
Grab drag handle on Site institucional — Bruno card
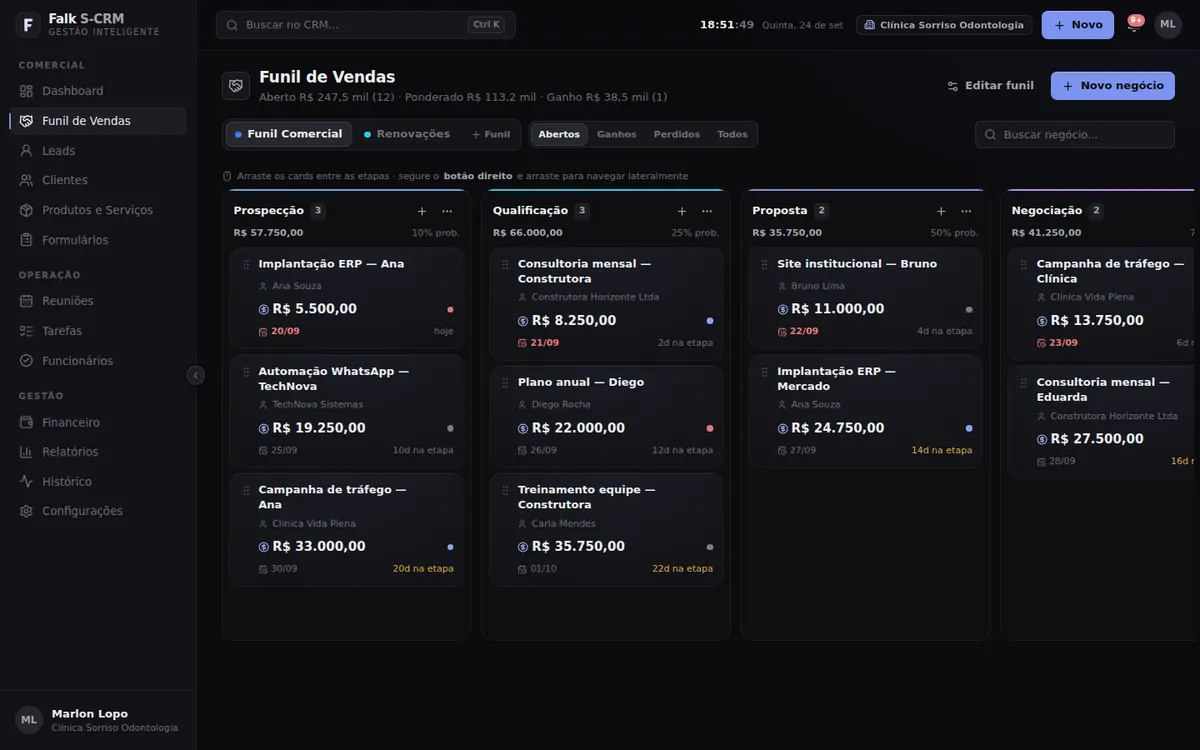[765, 264]
